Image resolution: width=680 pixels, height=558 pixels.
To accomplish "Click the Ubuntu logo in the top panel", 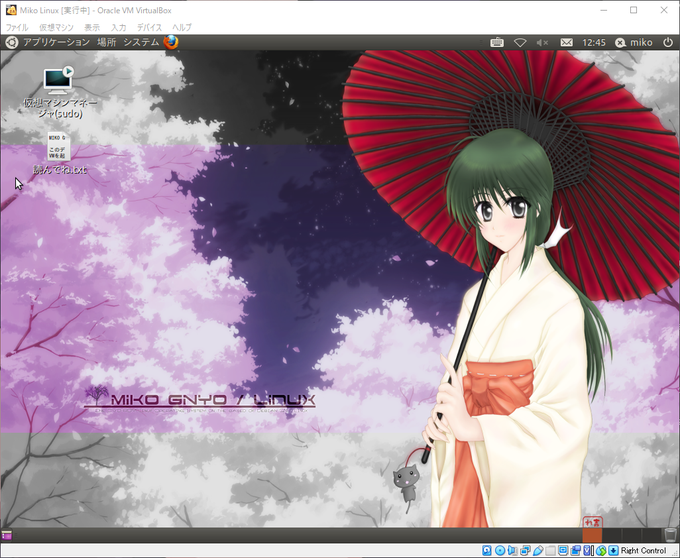I will pos(11,42).
